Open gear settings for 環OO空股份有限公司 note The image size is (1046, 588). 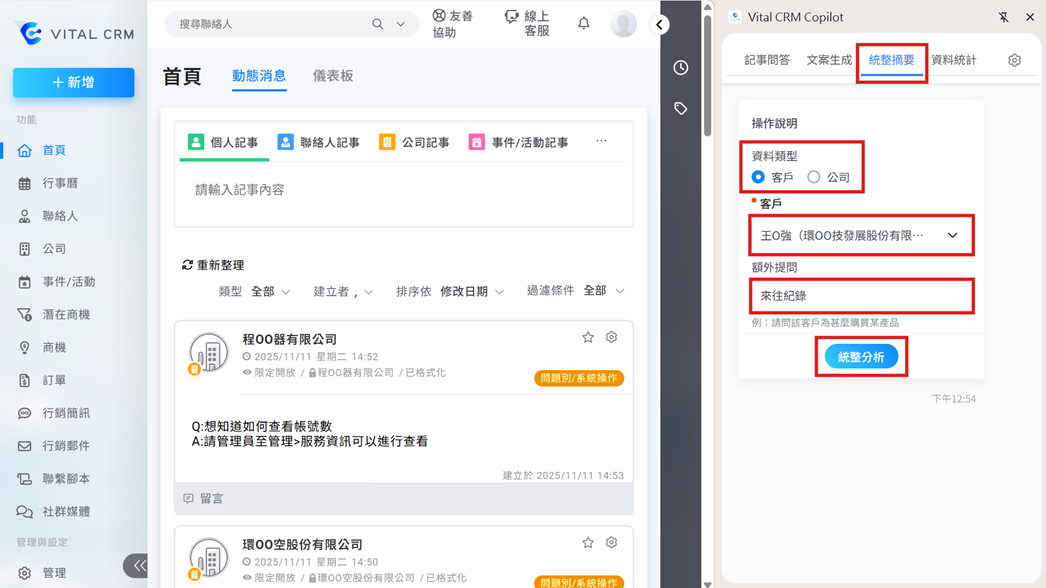[611, 543]
